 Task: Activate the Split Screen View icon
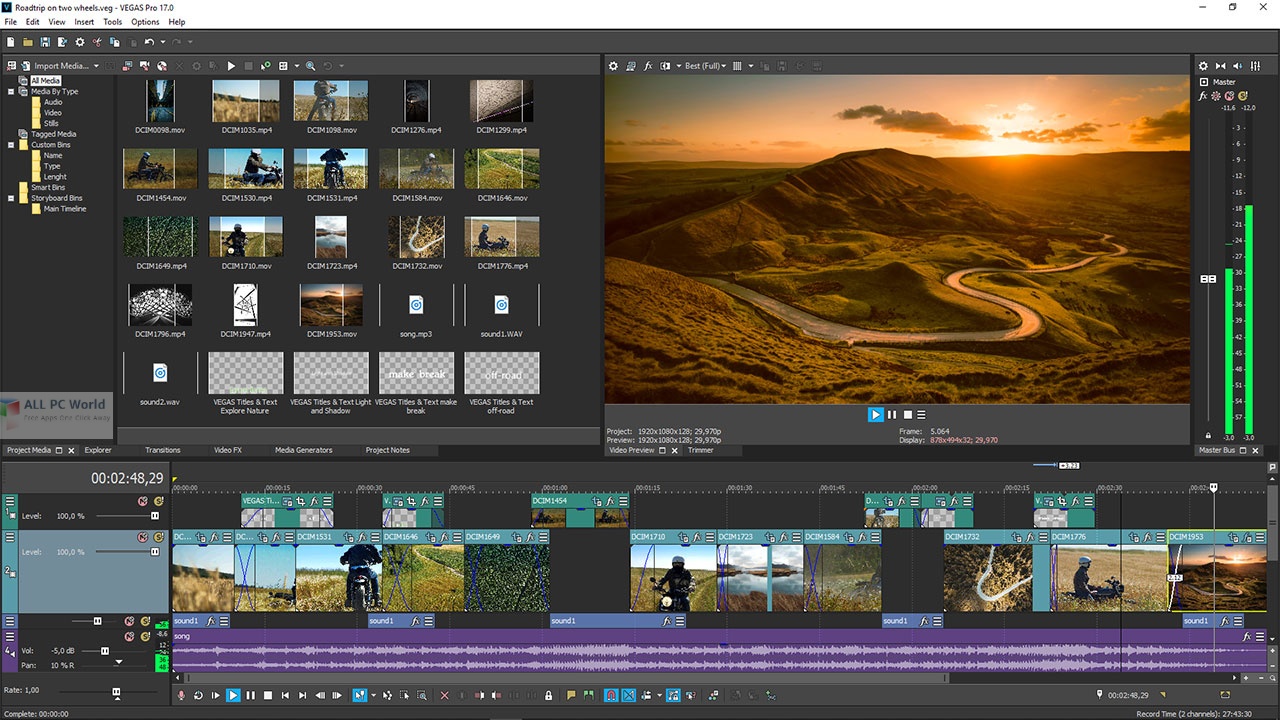click(x=667, y=65)
